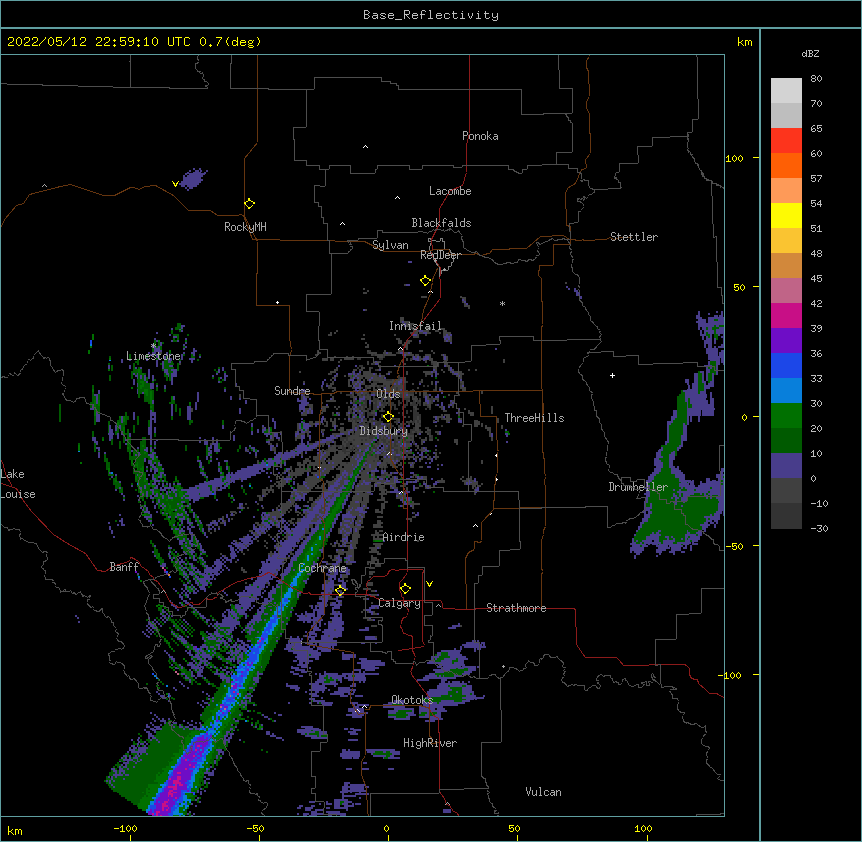This screenshot has width=862, height=842.
Task: Click the Lacombe city label
Action: tap(450, 191)
